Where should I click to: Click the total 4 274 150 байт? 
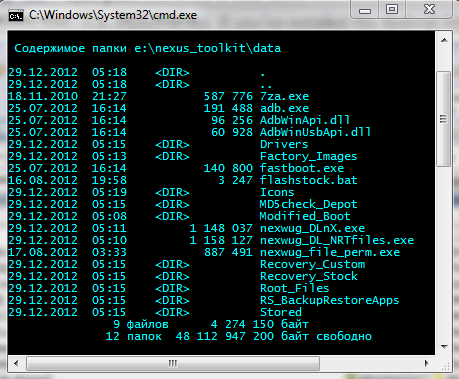click(x=260, y=324)
